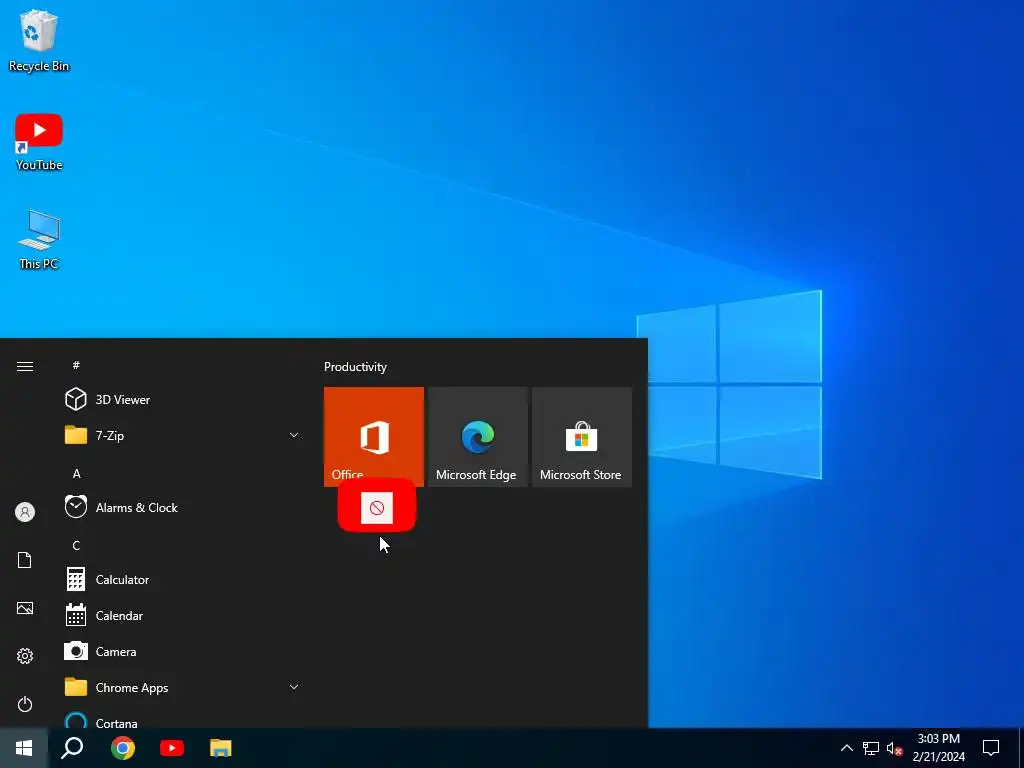Open Calendar app in list
Image resolution: width=1024 pixels, height=768 pixels.
click(182, 615)
